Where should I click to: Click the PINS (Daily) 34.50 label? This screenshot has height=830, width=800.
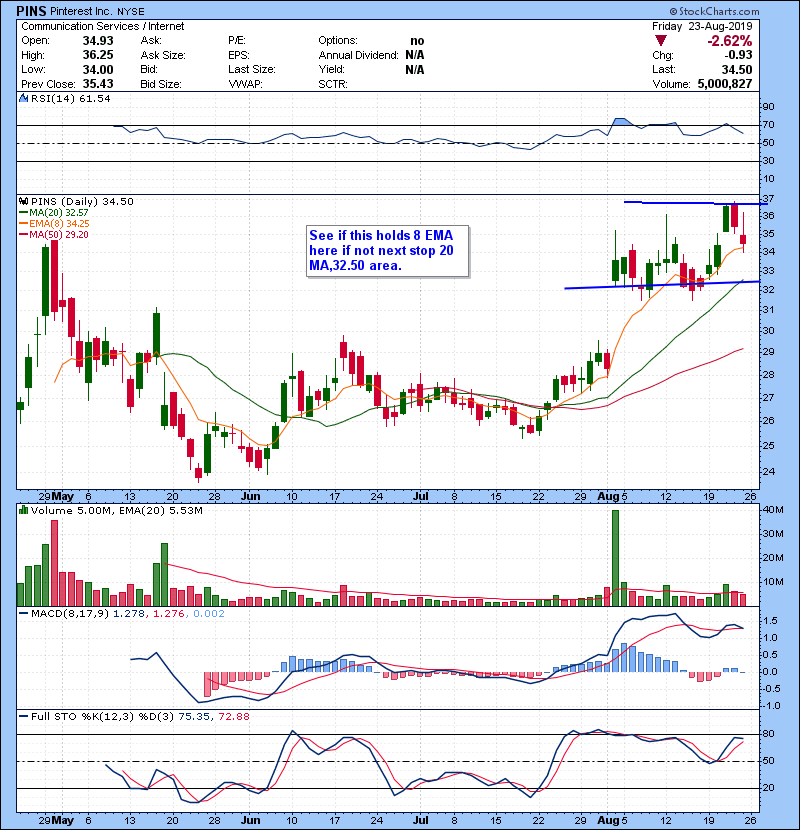[x=82, y=201]
